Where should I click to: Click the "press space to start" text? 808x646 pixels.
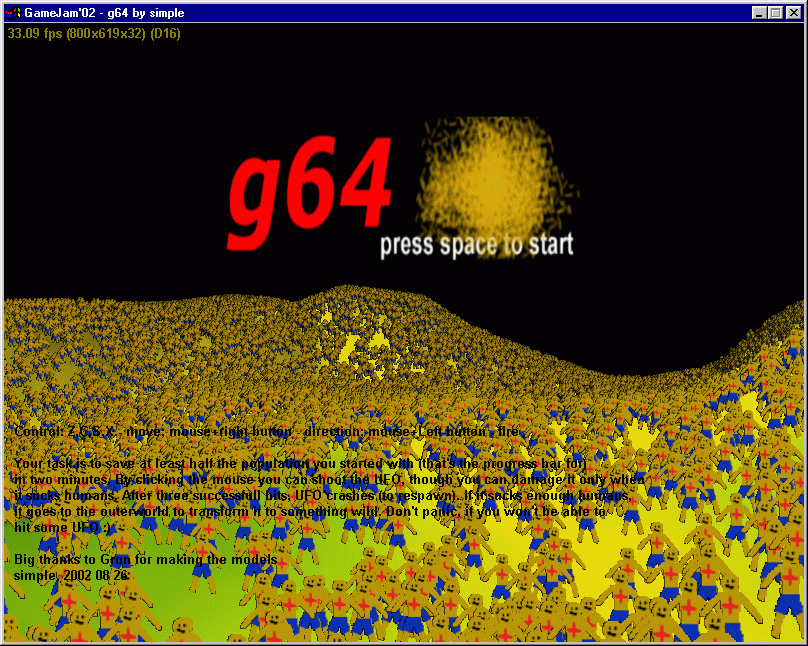[x=477, y=244]
